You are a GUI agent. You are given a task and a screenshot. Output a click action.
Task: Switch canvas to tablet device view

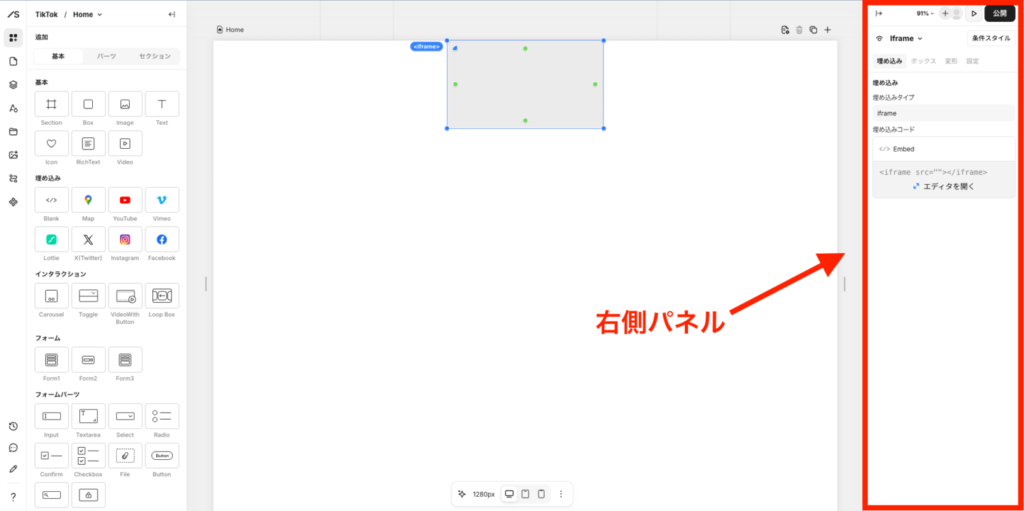(x=525, y=494)
